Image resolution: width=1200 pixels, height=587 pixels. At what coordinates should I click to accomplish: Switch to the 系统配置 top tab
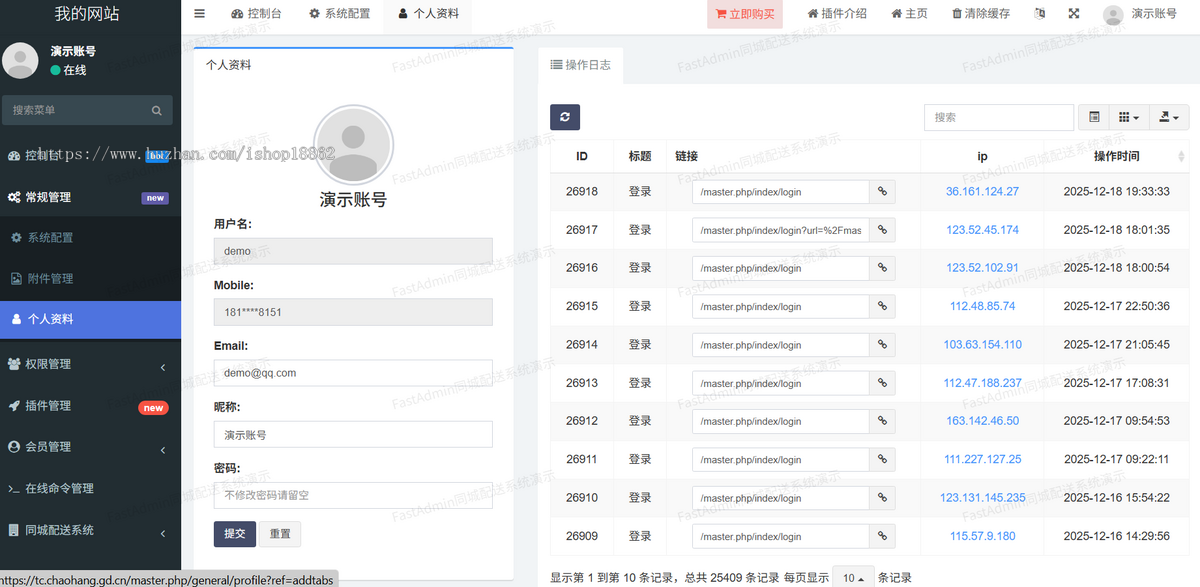coord(340,14)
